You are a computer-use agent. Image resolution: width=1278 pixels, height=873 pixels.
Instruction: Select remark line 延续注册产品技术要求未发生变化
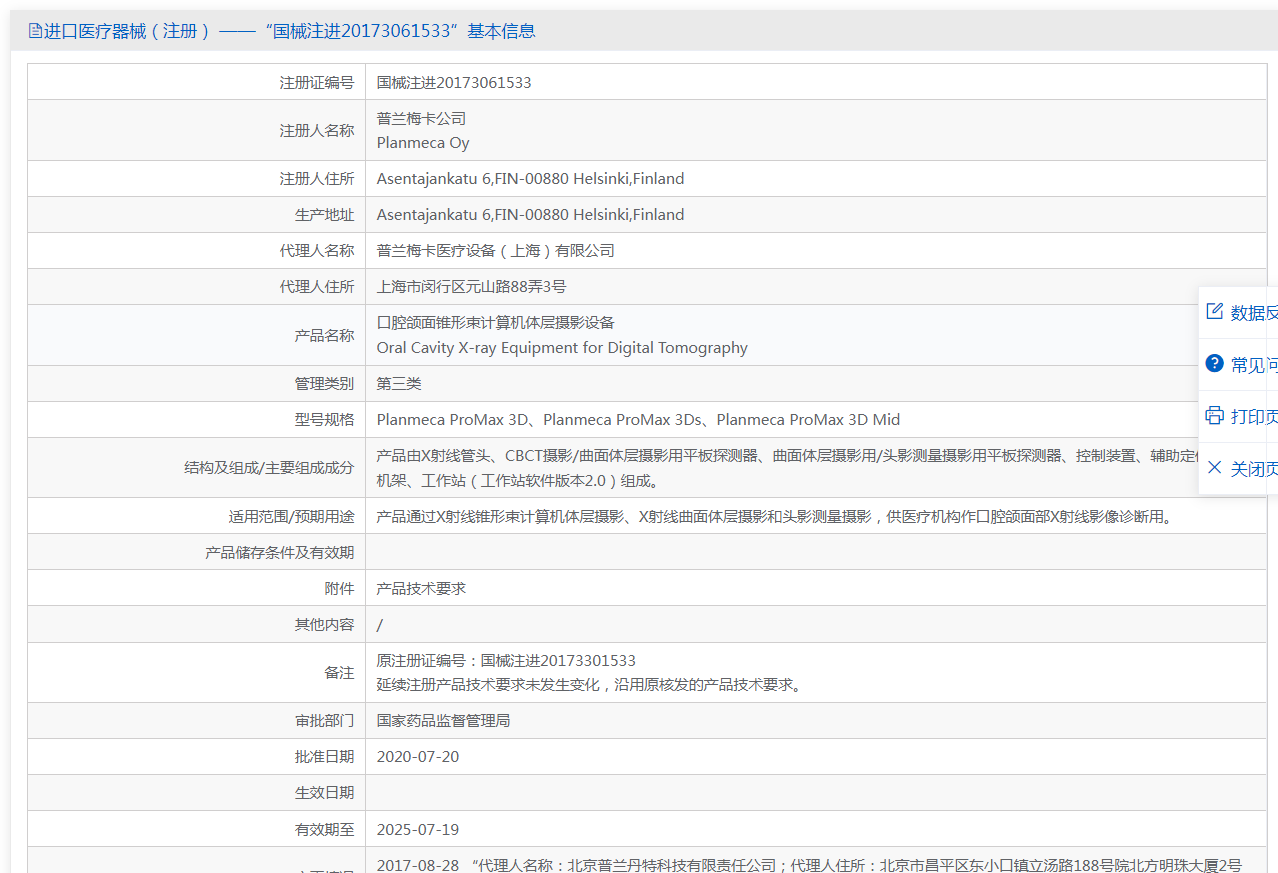(x=589, y=685)
